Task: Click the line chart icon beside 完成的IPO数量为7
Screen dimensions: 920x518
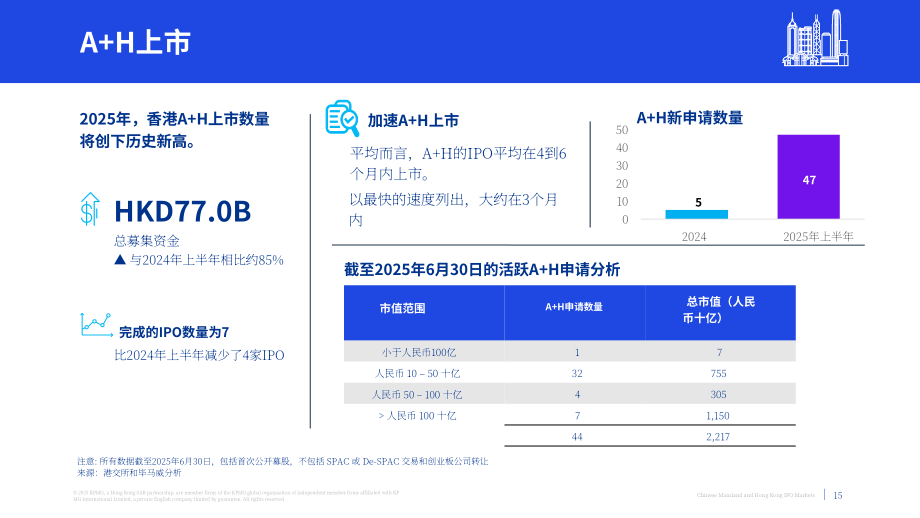Action: 96,325
